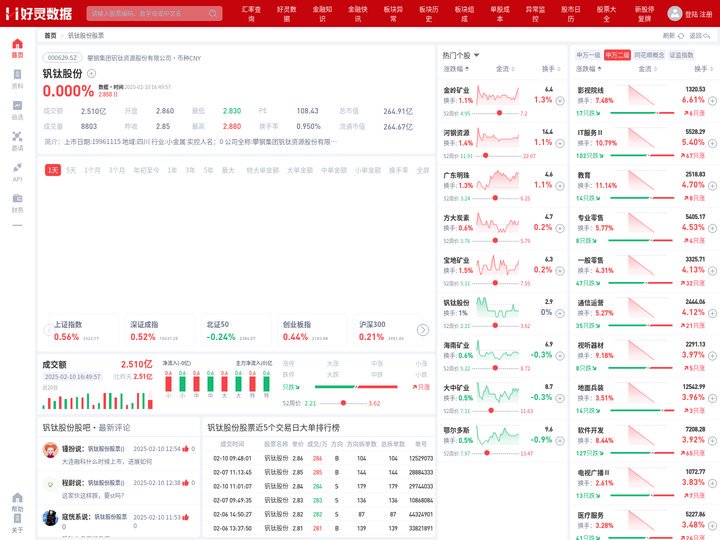
Task: Open the 关于 about icon at sidebar bottom
Action: click(x=17, y=523)
